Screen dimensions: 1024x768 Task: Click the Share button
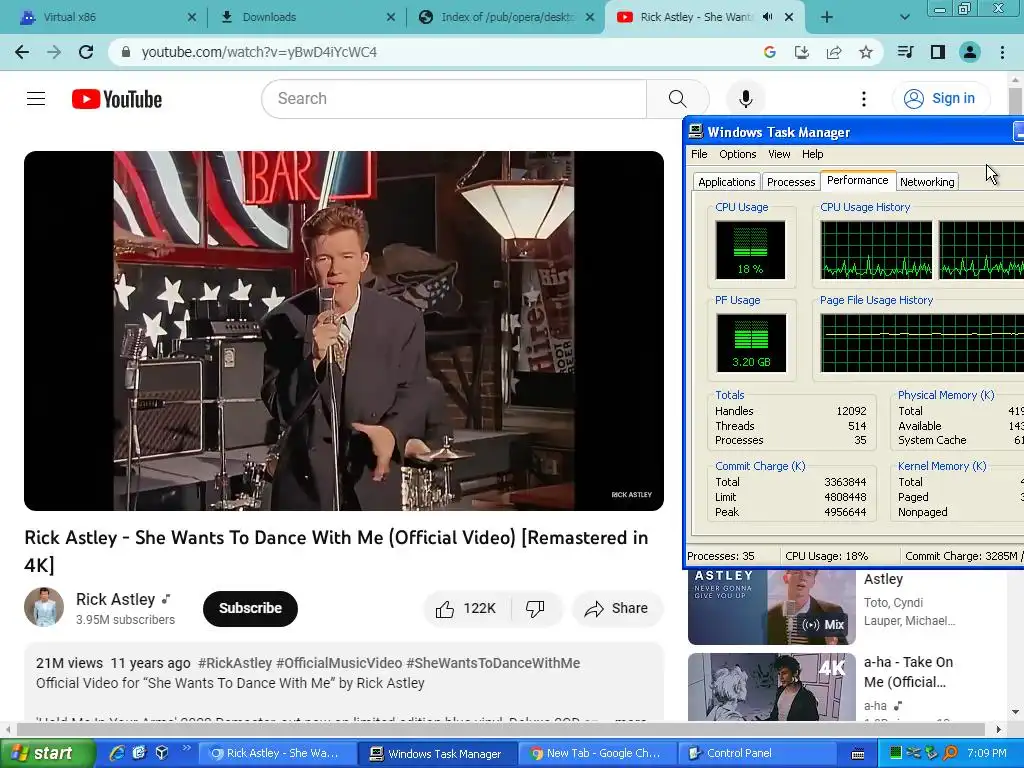[x=617, y=609]
